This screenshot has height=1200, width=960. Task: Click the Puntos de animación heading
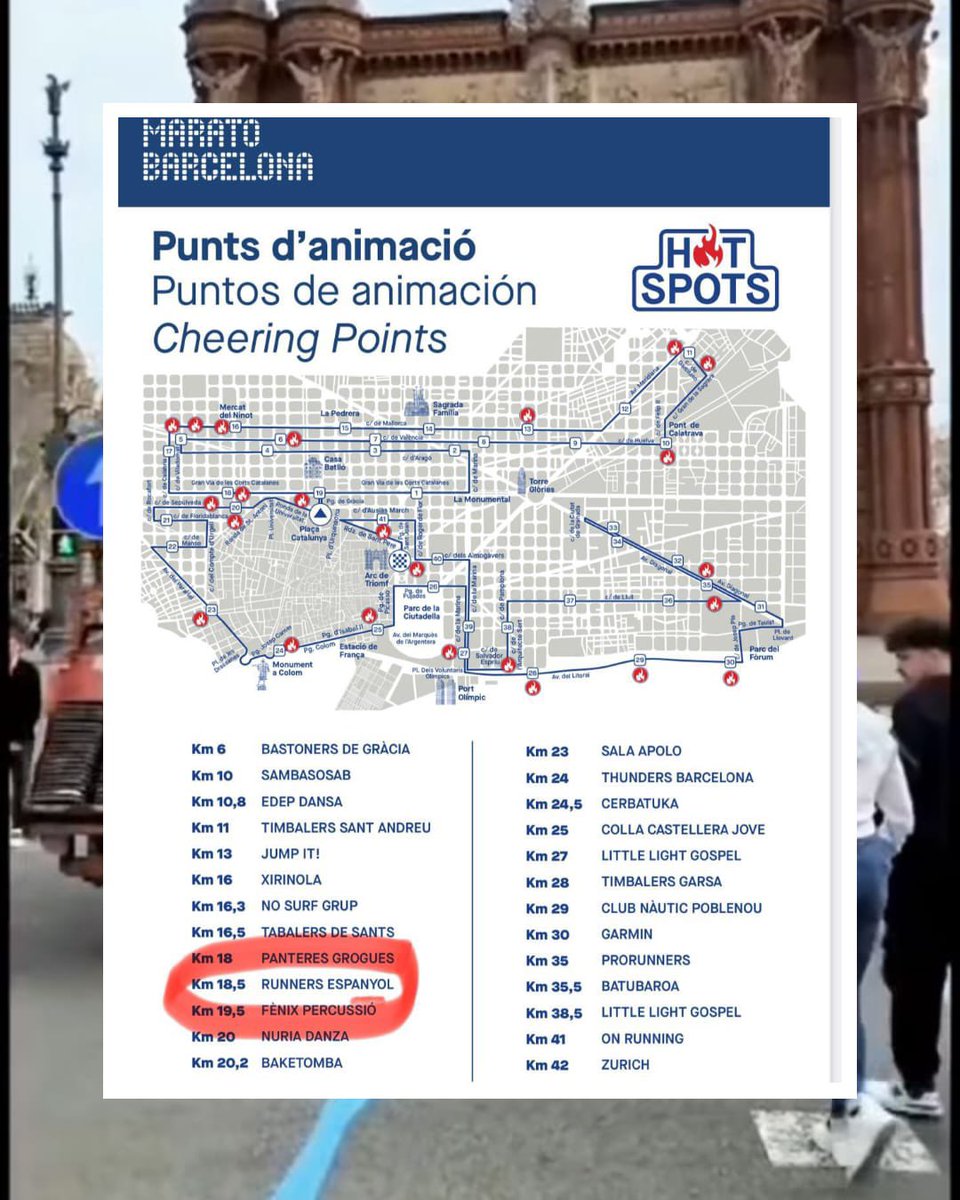[x=344, y=292]
